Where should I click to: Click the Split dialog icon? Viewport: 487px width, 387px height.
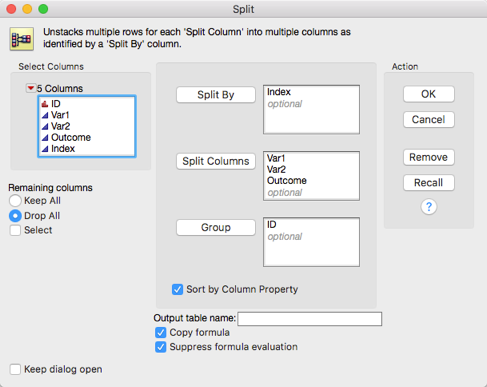pyautogui.click(x=22, y=39)
